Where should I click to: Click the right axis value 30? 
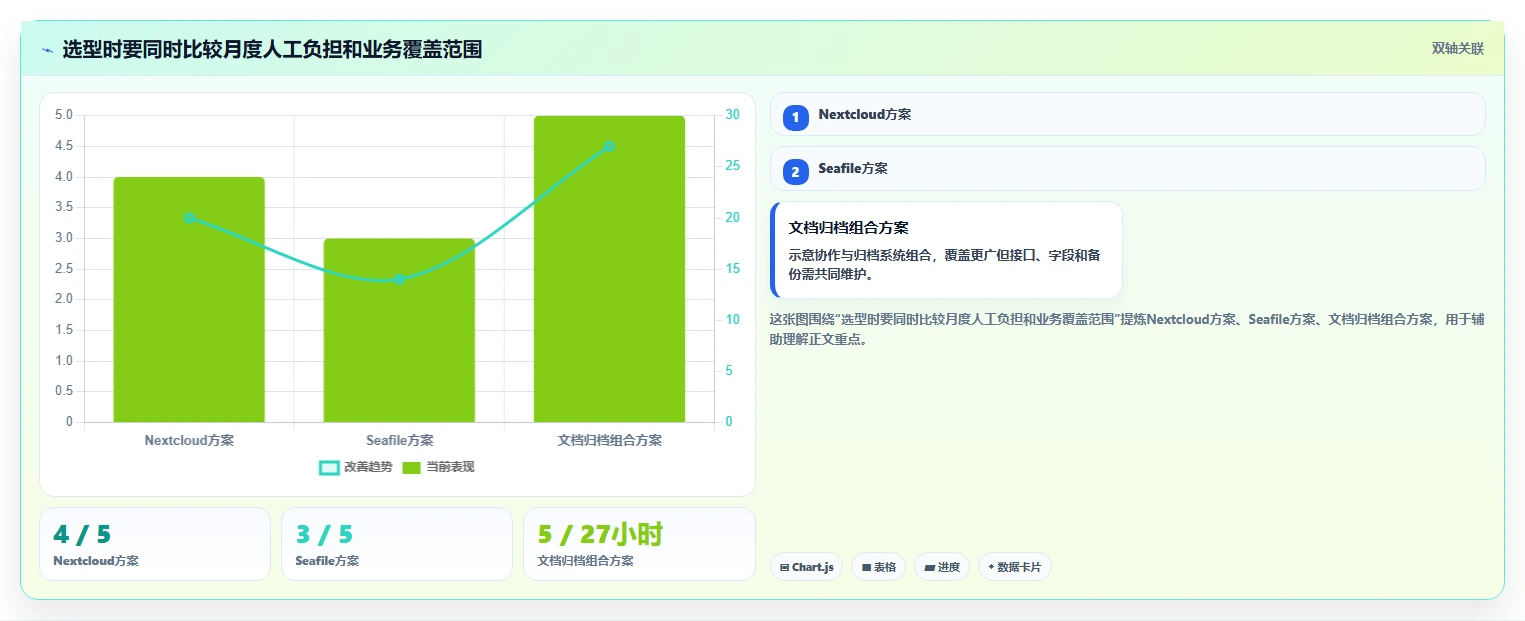[x=733, y=115]
